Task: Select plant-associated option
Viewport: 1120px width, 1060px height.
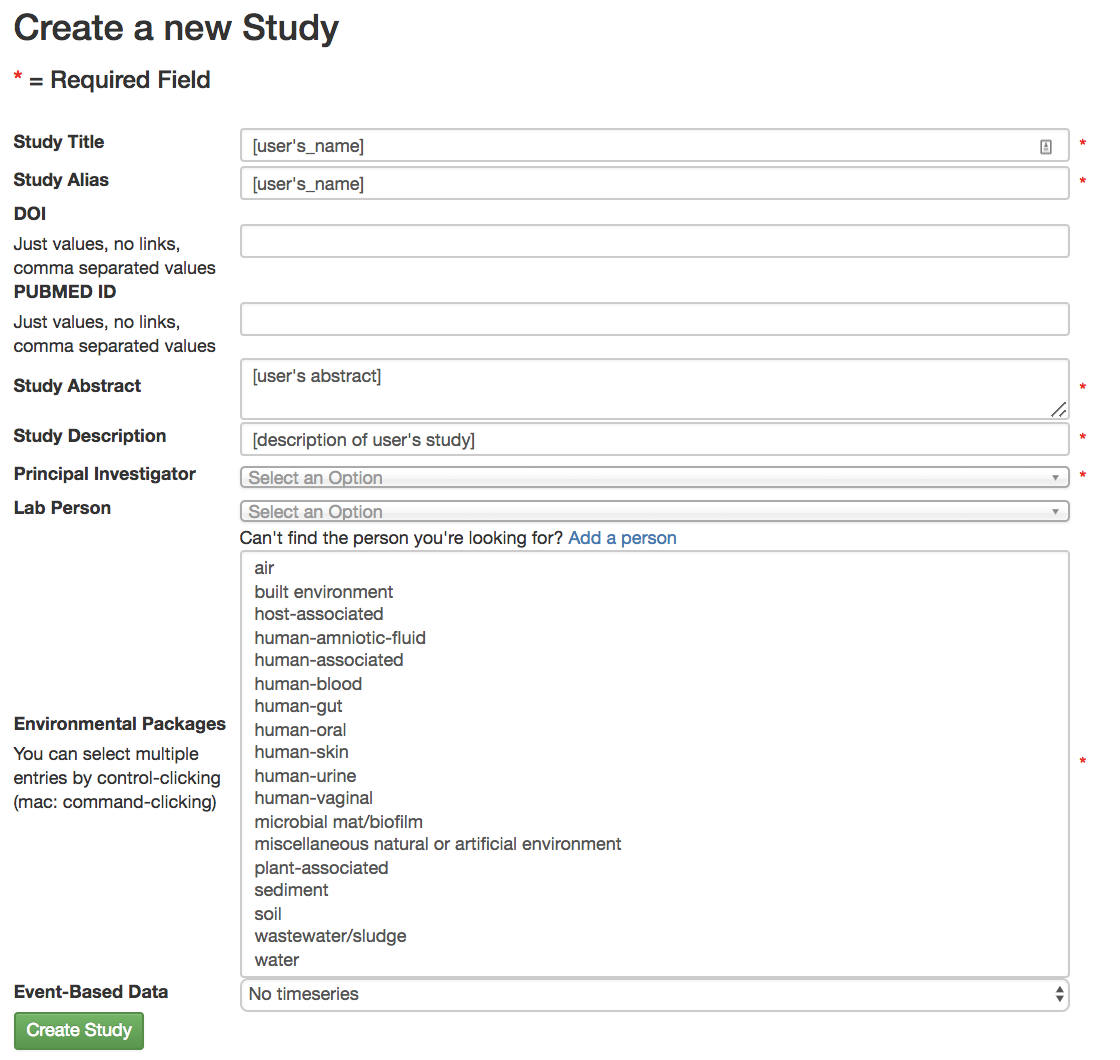Action: tap(321, 868)
